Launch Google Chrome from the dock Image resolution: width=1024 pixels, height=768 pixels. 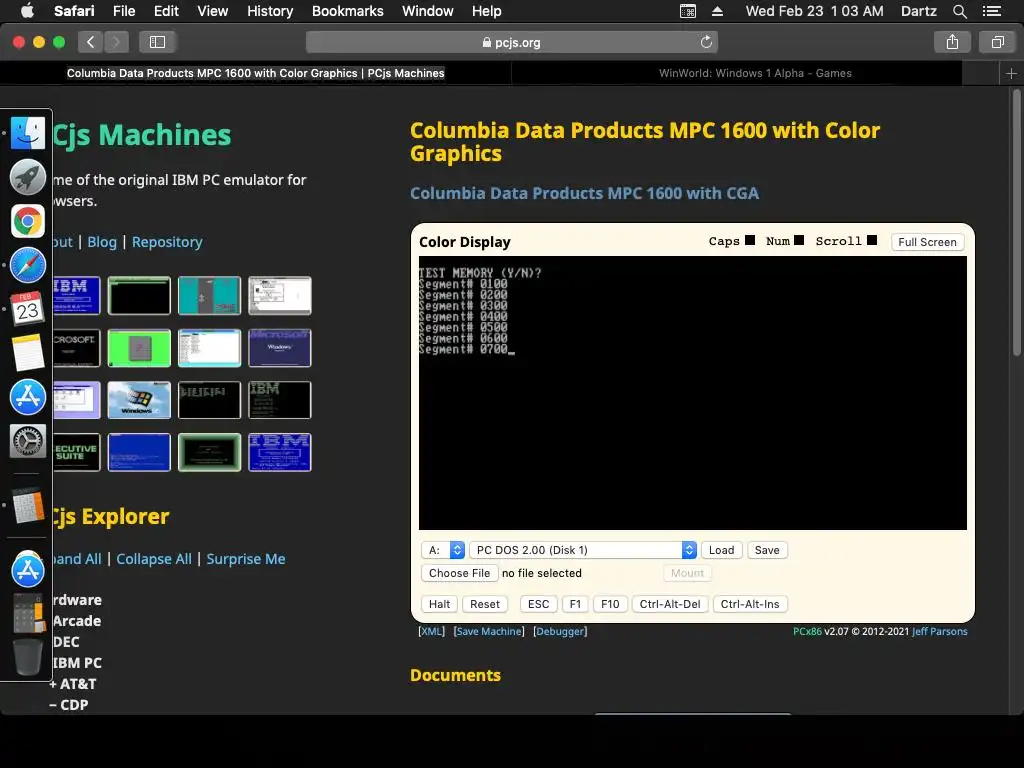(x=27, y=221)
